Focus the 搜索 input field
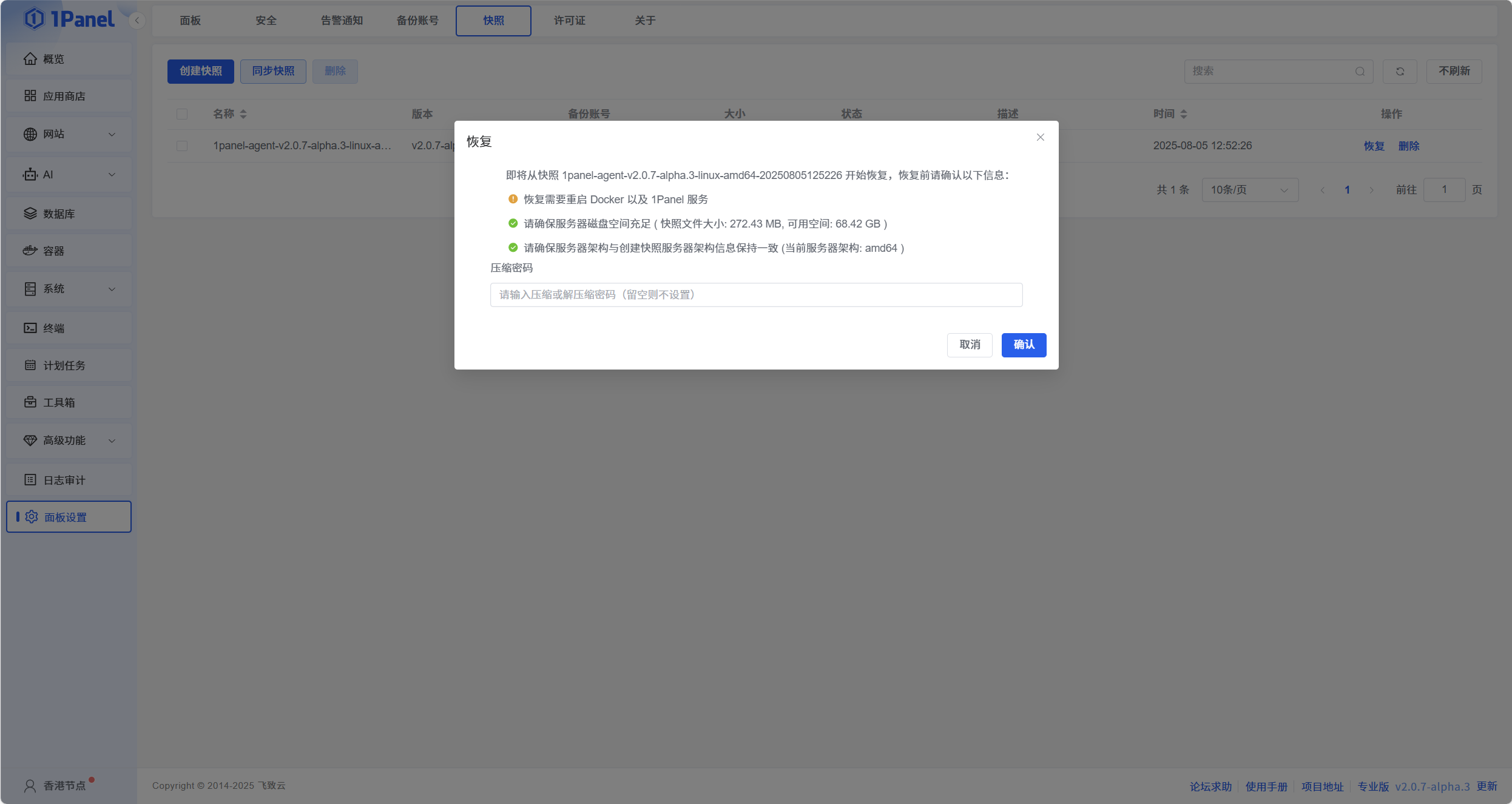The width and height of the screenshot is (1512, 804). coord(1278,72)
